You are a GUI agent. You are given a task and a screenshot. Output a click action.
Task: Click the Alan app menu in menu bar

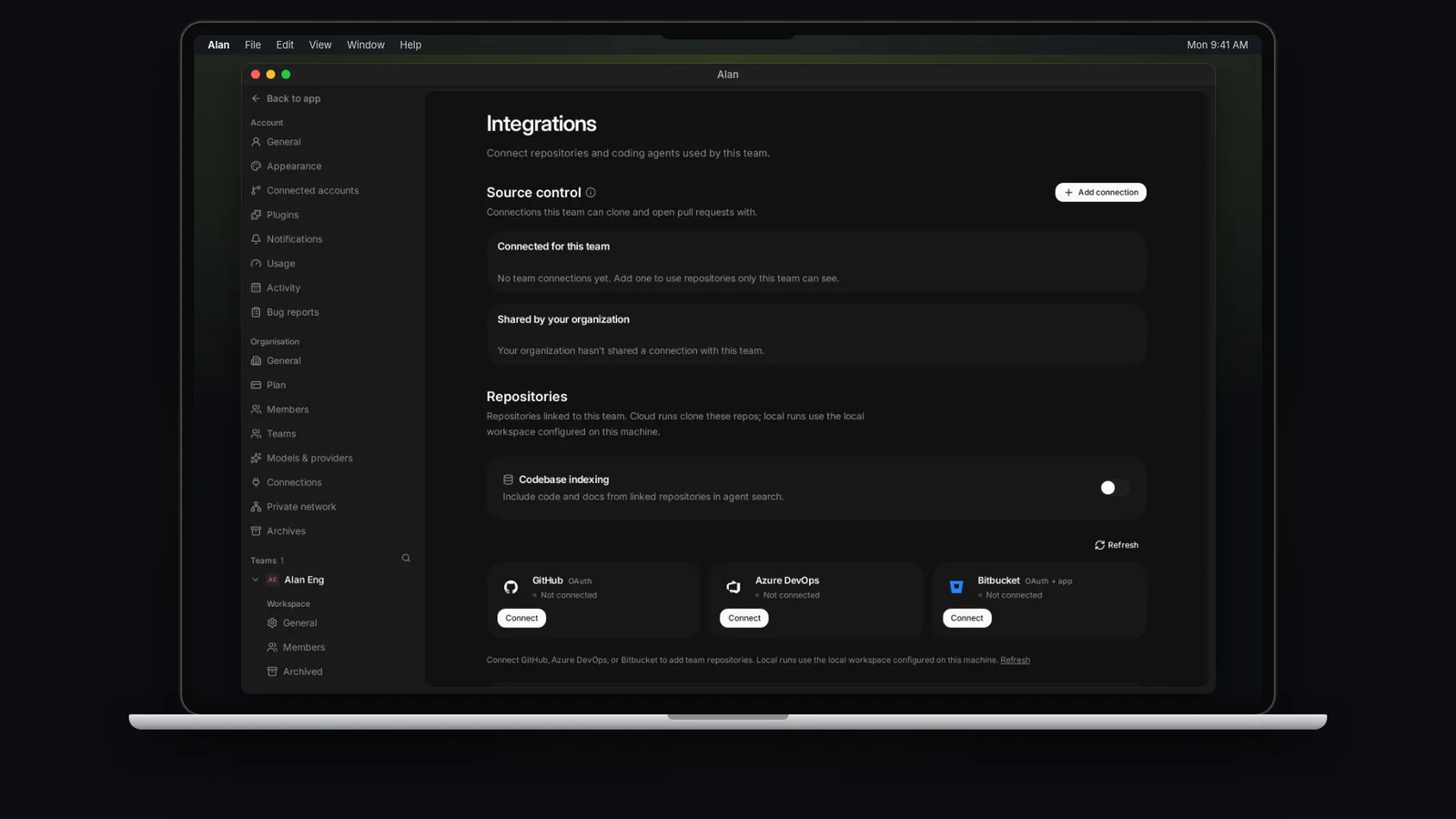(x=218, y=45)
